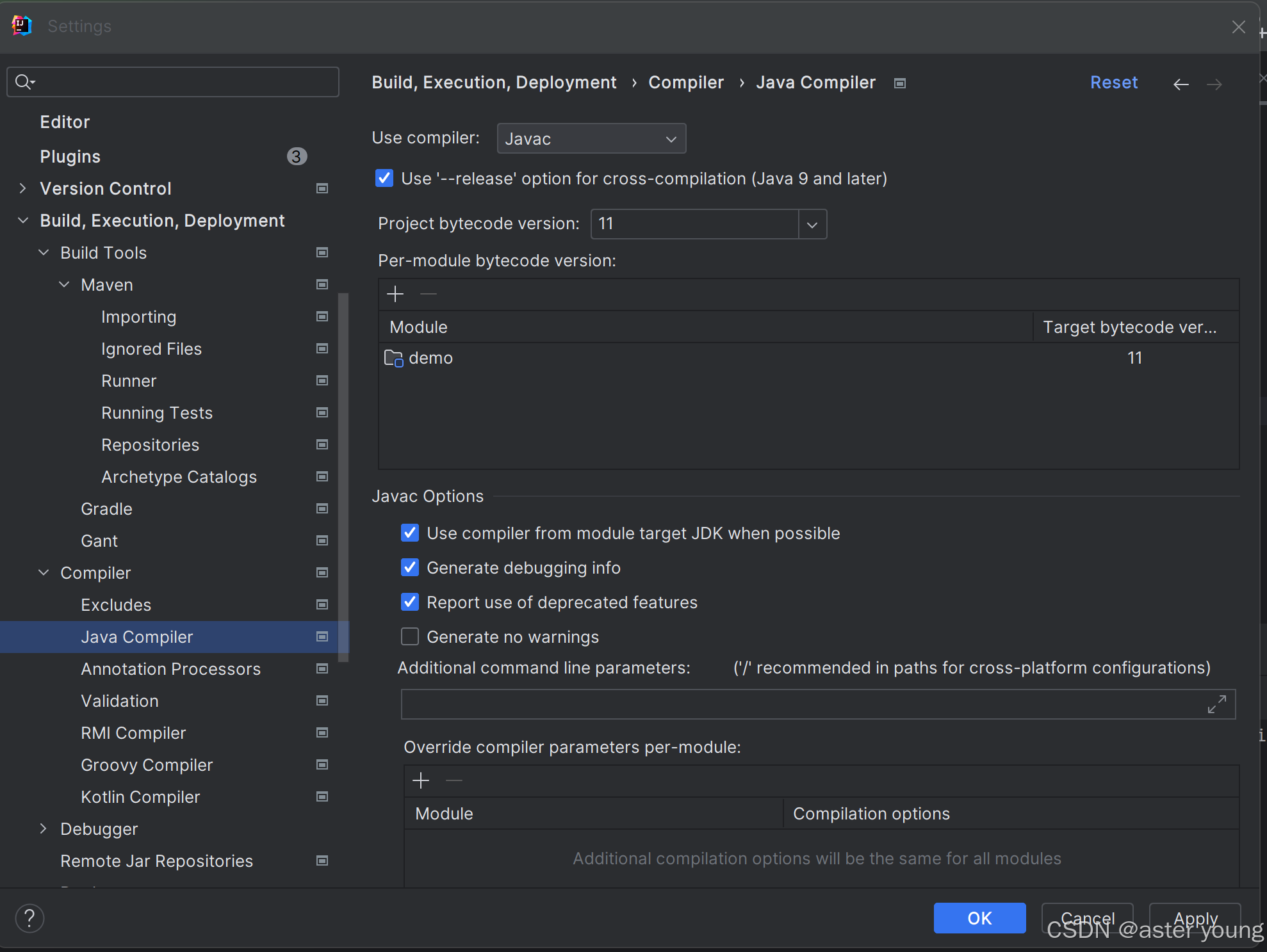Click the back navigation arrow
1267x952 pixels.
click(x=1181, y=84)
